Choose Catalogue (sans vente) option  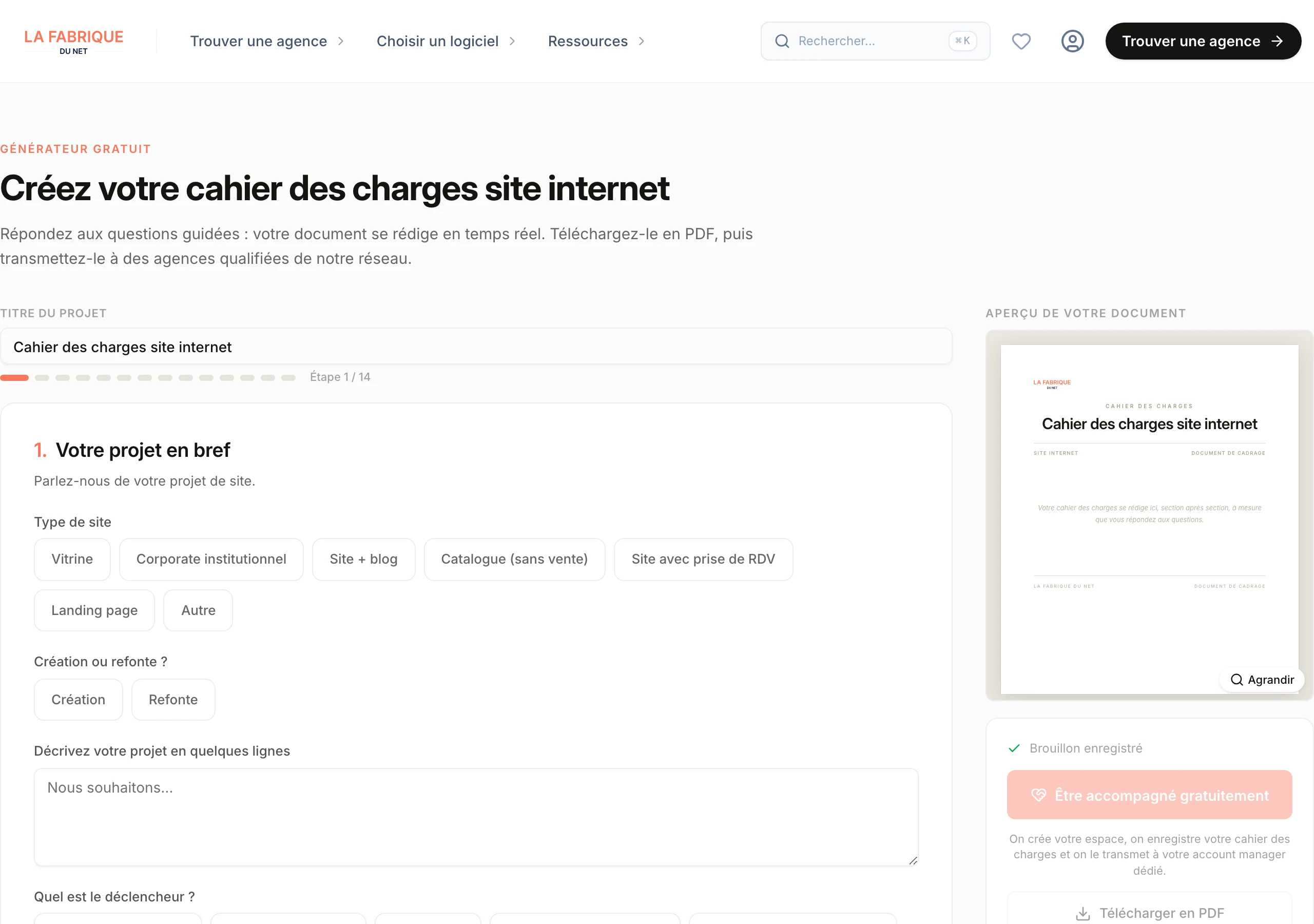[x=514, y=560]
